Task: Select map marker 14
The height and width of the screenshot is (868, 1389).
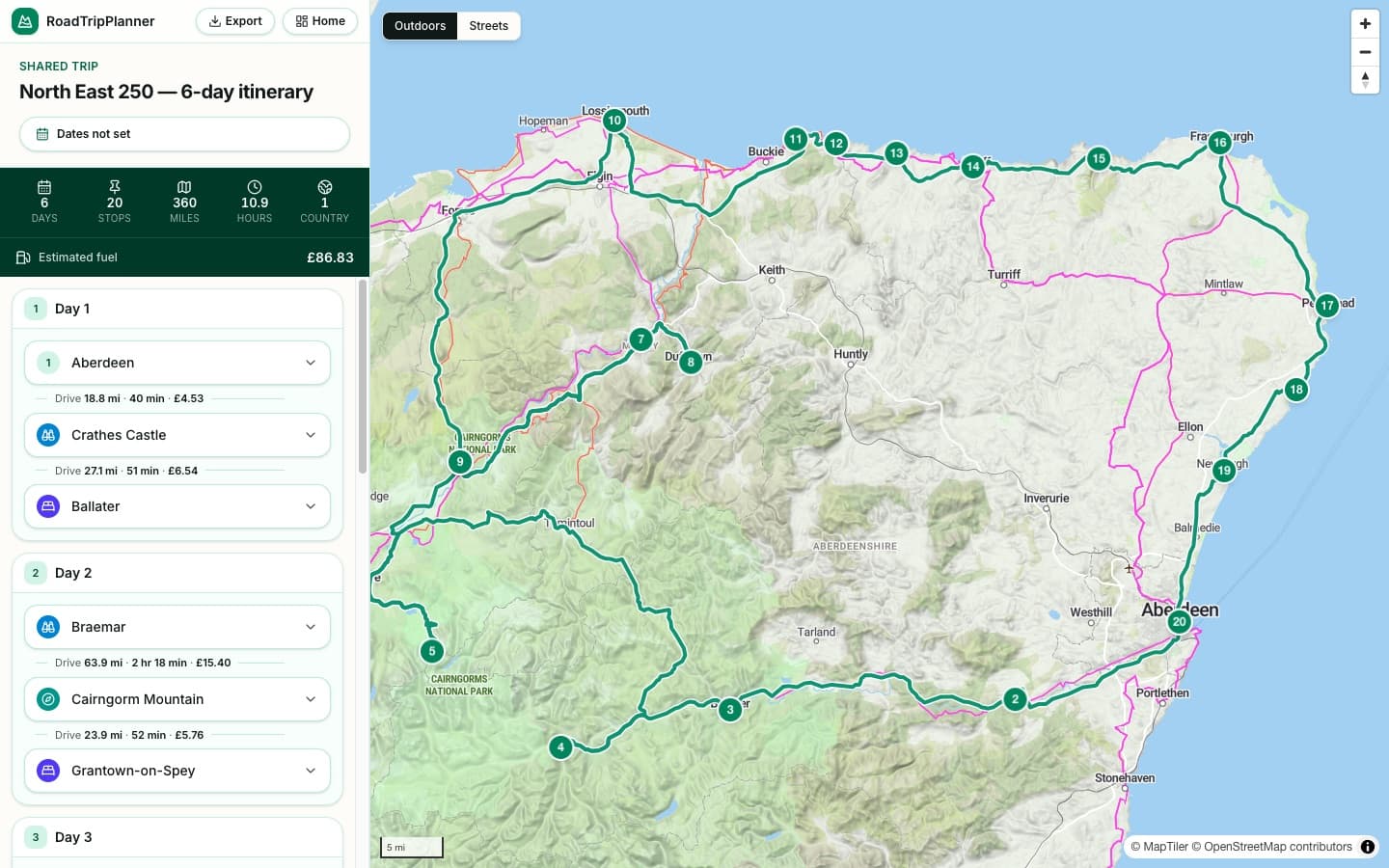Action: coord(972,166)
